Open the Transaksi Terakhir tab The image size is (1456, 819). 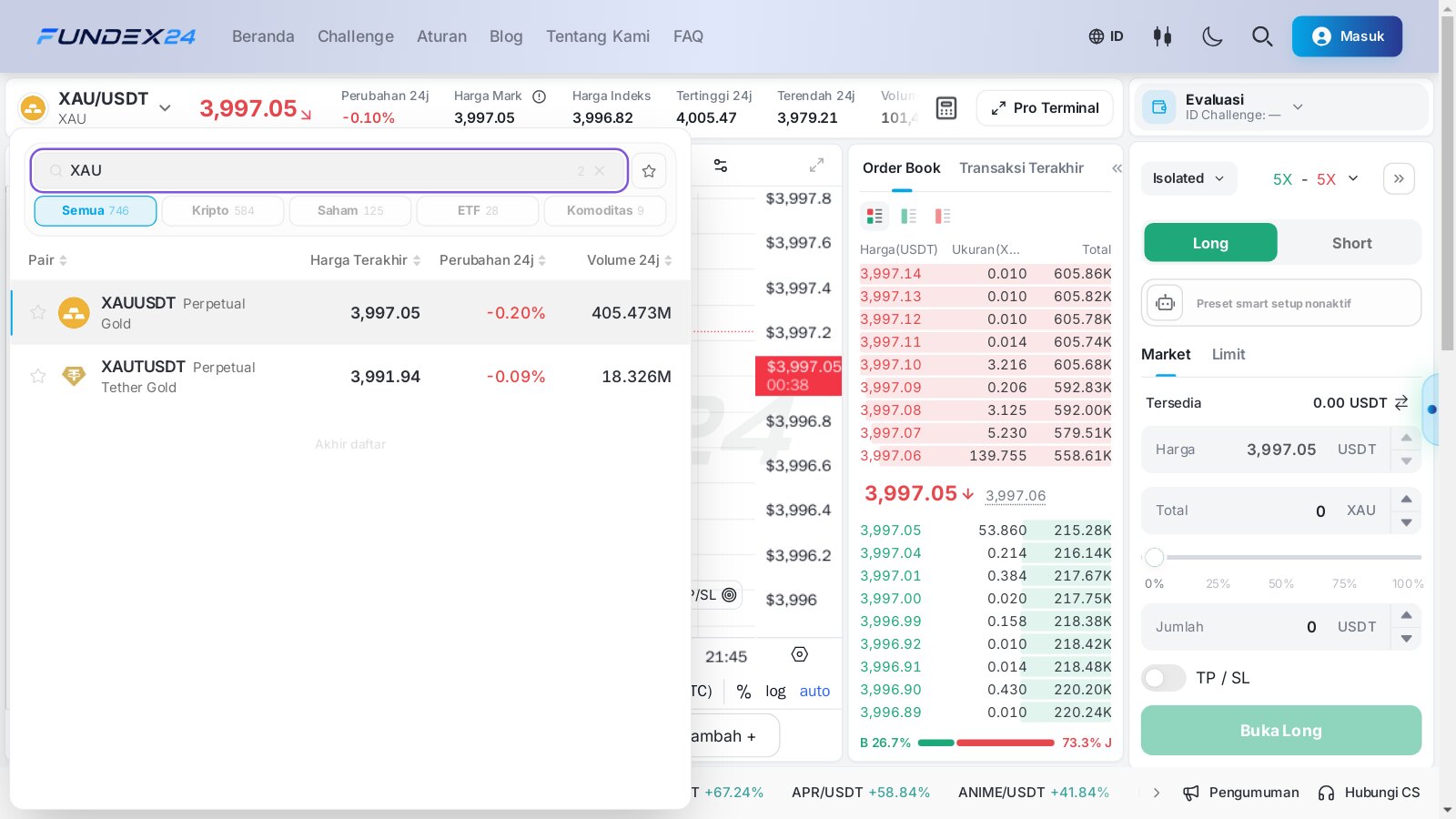click(x=1021, y=168)
